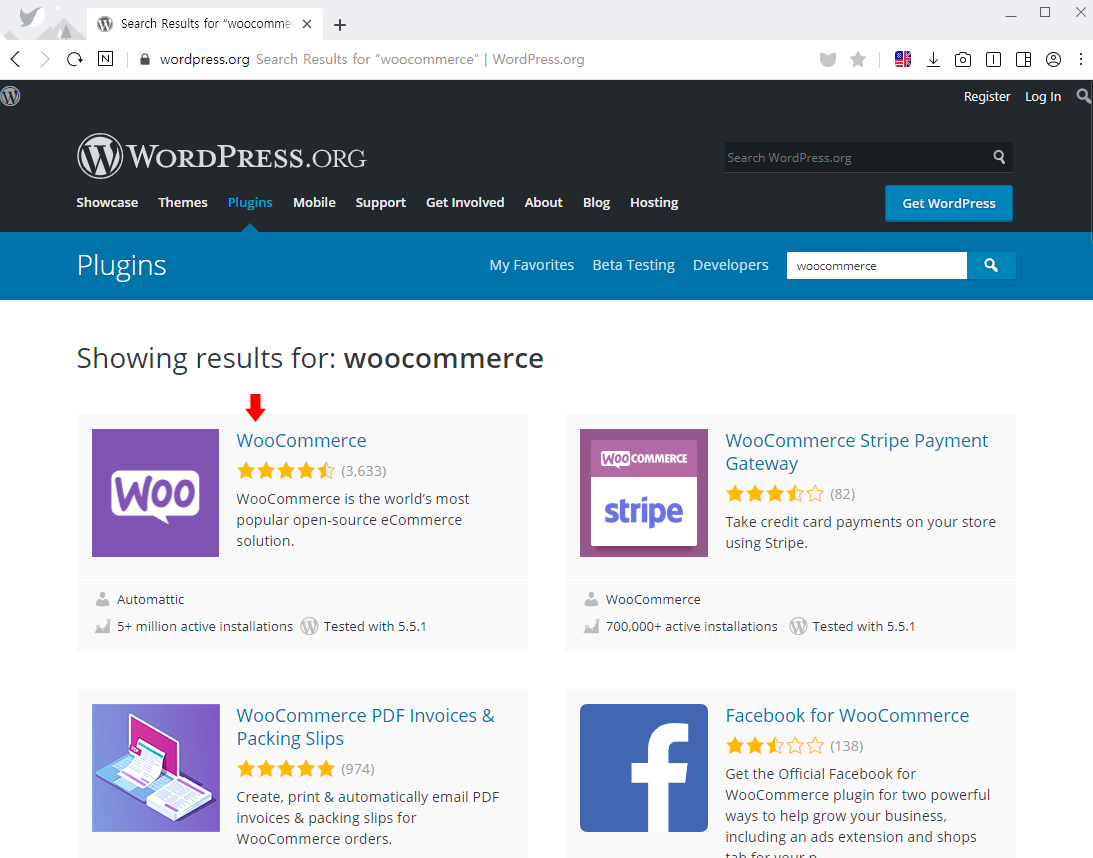Open a new tab with the plus button
Screen dimensions: 1093x858
tap(339, 25)
